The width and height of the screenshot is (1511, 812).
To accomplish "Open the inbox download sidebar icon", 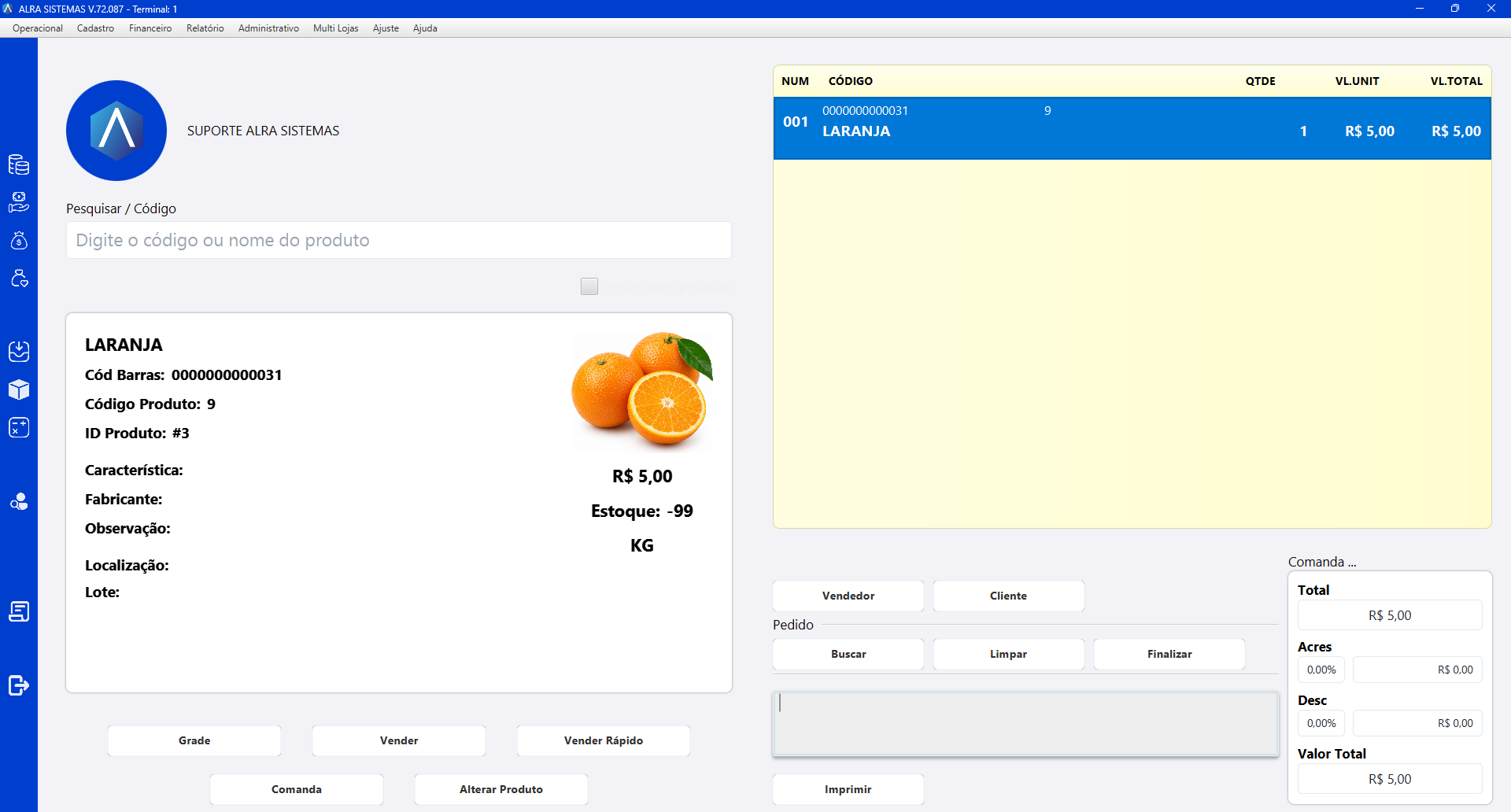I will tap(19, 351).
